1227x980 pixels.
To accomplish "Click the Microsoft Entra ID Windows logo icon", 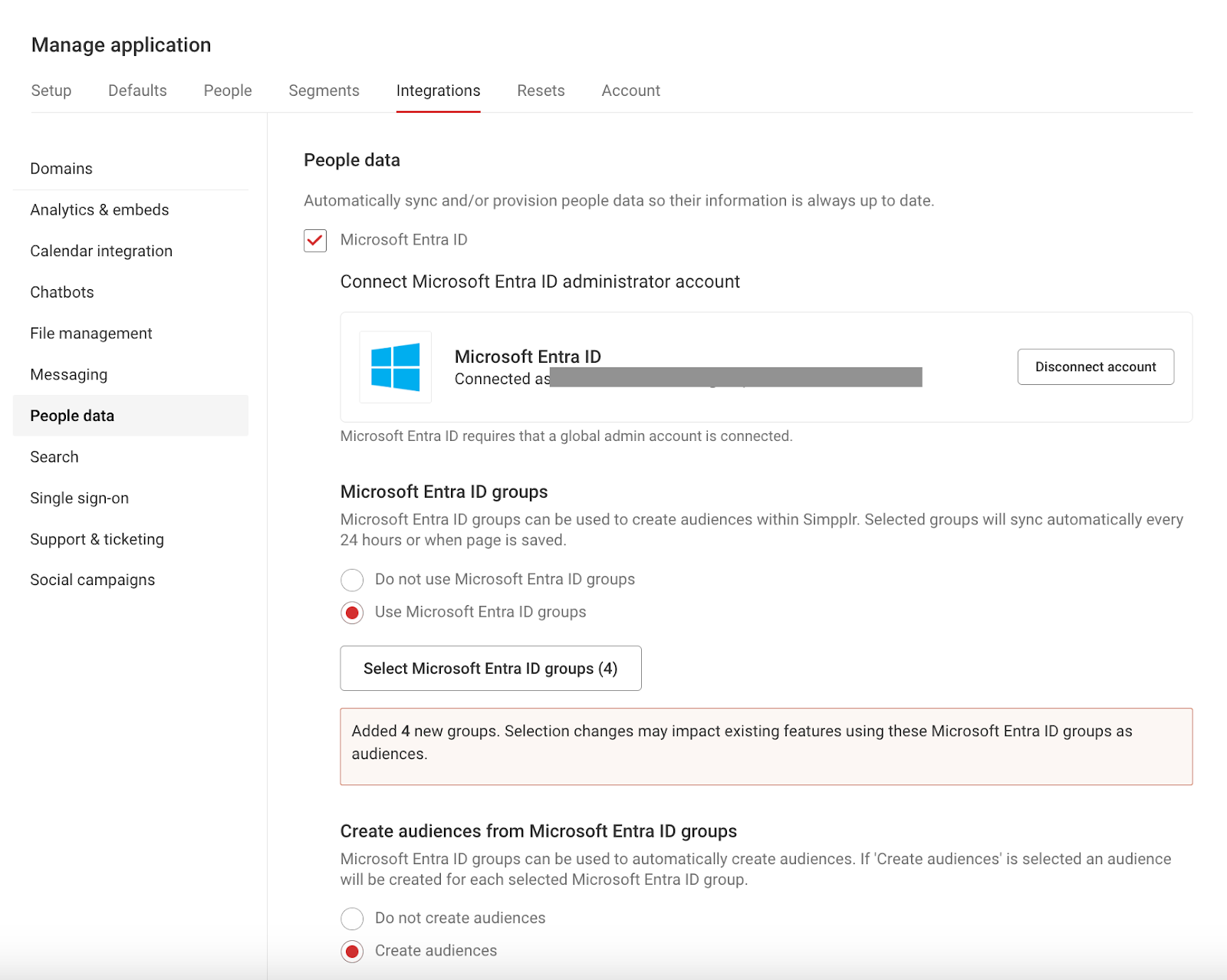I will tap(396, 367).
